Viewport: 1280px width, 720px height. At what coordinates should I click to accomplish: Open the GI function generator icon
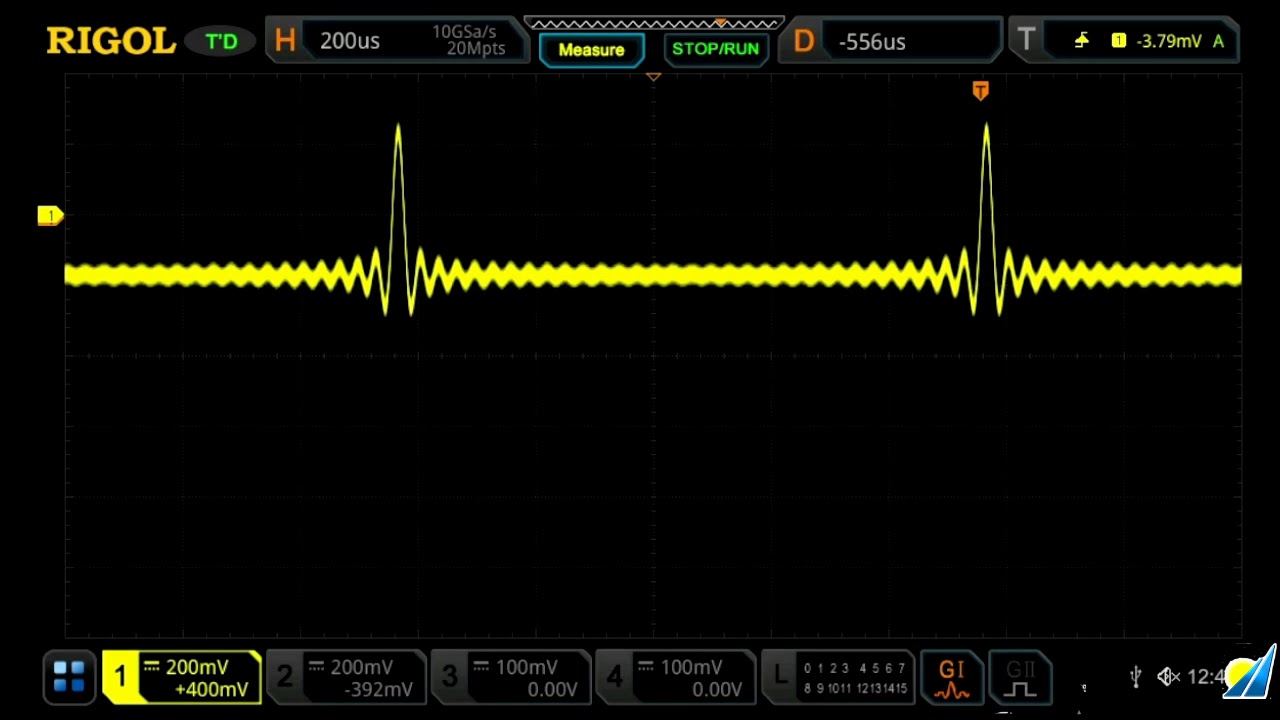click(951, 677)
